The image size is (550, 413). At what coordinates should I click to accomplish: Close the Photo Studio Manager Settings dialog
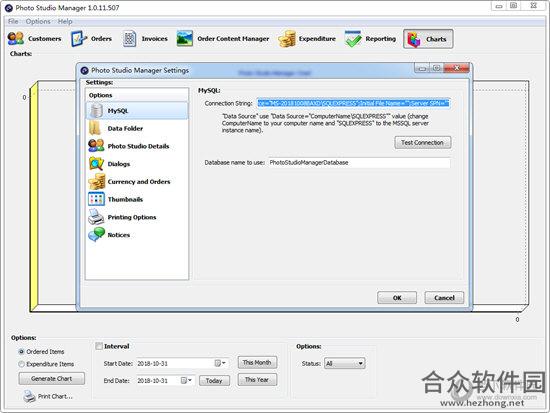[x=456, y=68]
